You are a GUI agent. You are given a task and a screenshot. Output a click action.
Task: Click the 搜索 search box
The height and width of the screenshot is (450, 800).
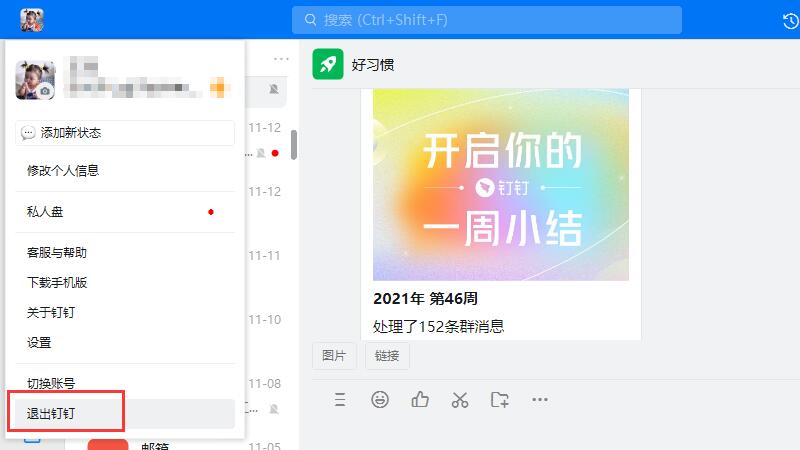(486, 20)
